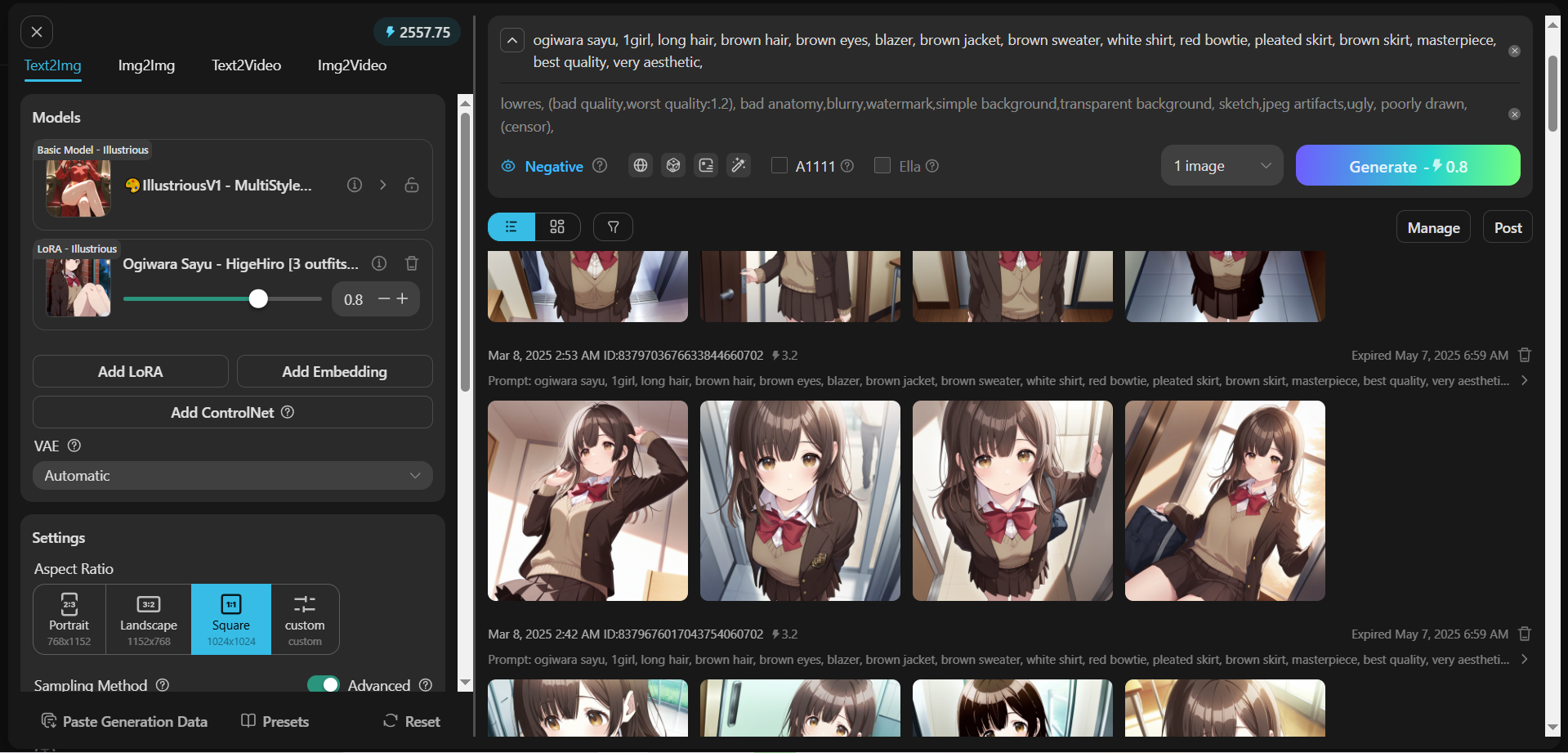Open the Ella help icon
Viewport: 1568px width, 753px height.
point(932,166)
